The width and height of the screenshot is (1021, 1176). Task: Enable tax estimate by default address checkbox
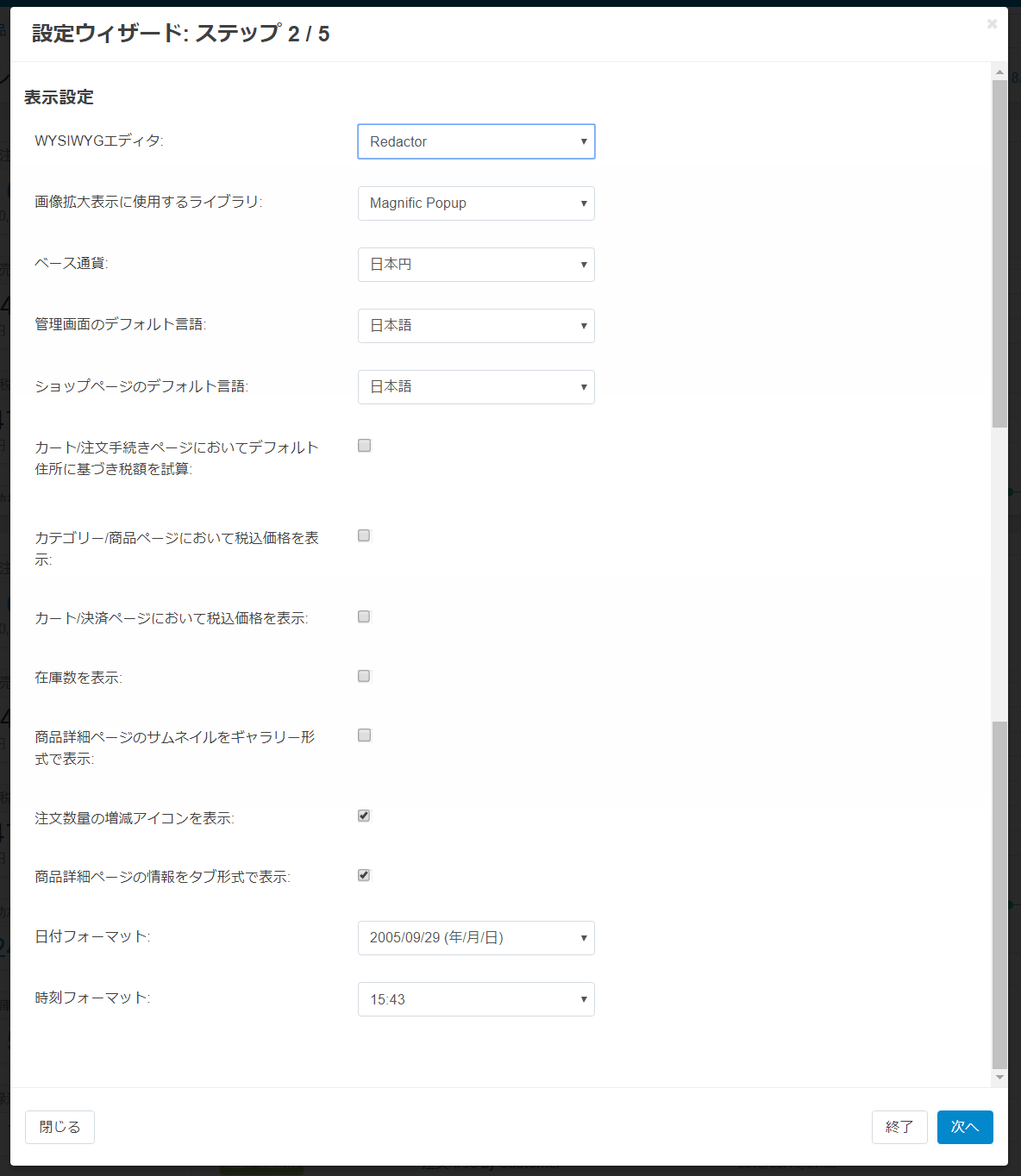click(x=365, y=446)
